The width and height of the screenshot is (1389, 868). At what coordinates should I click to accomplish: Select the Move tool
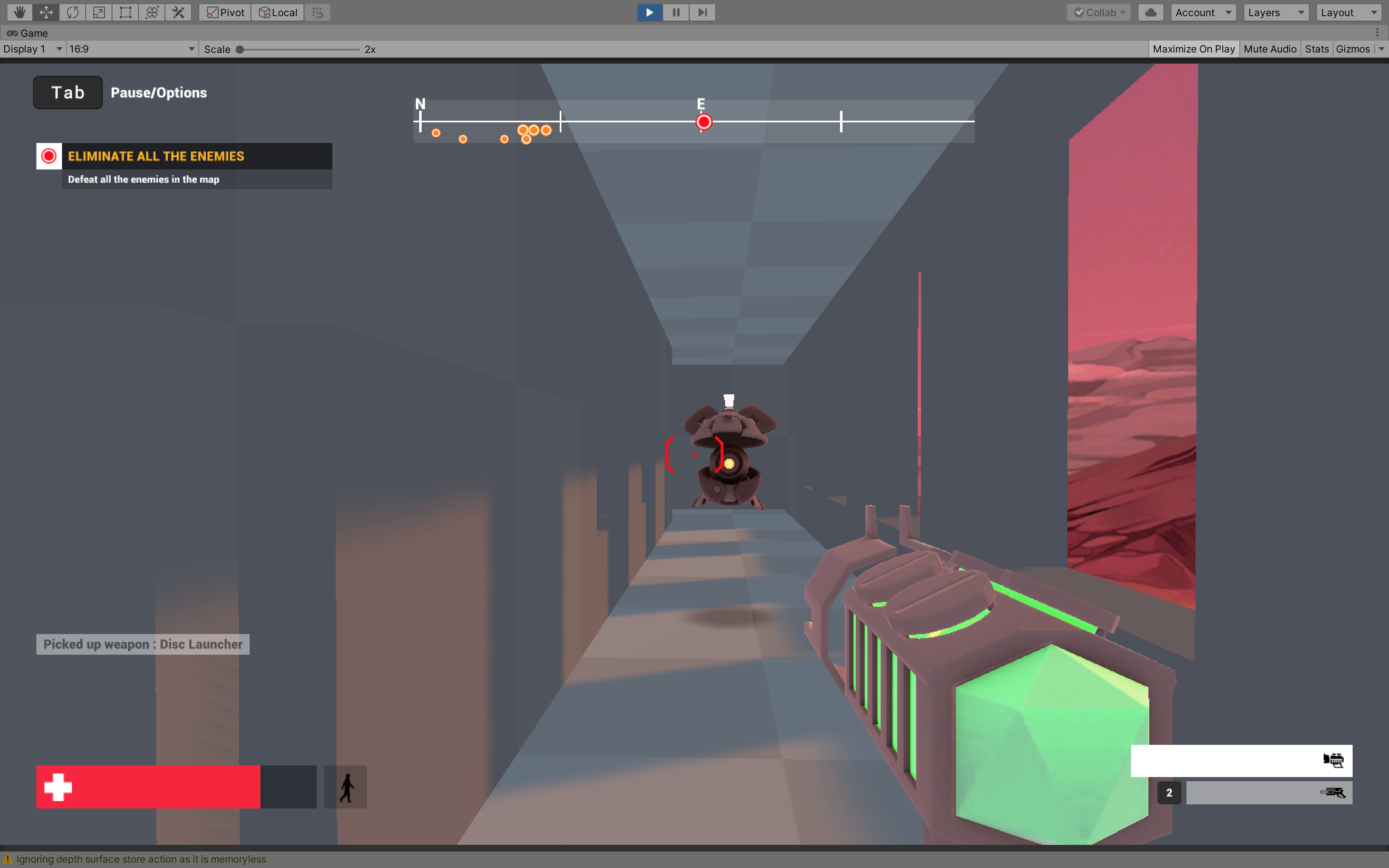46,12
